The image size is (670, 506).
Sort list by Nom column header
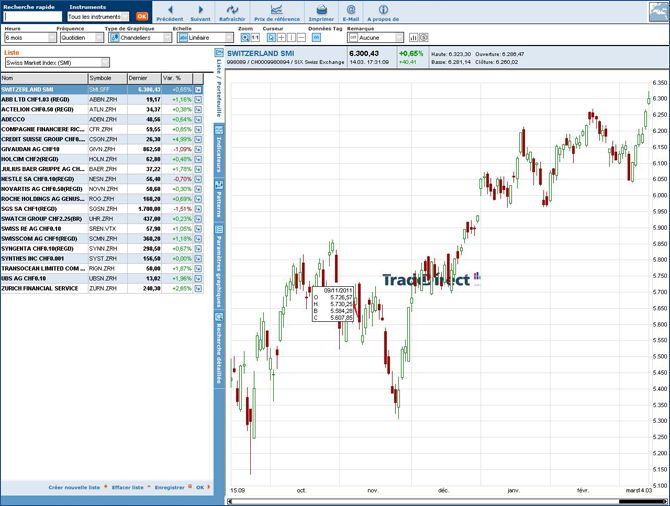click(44, 78)
